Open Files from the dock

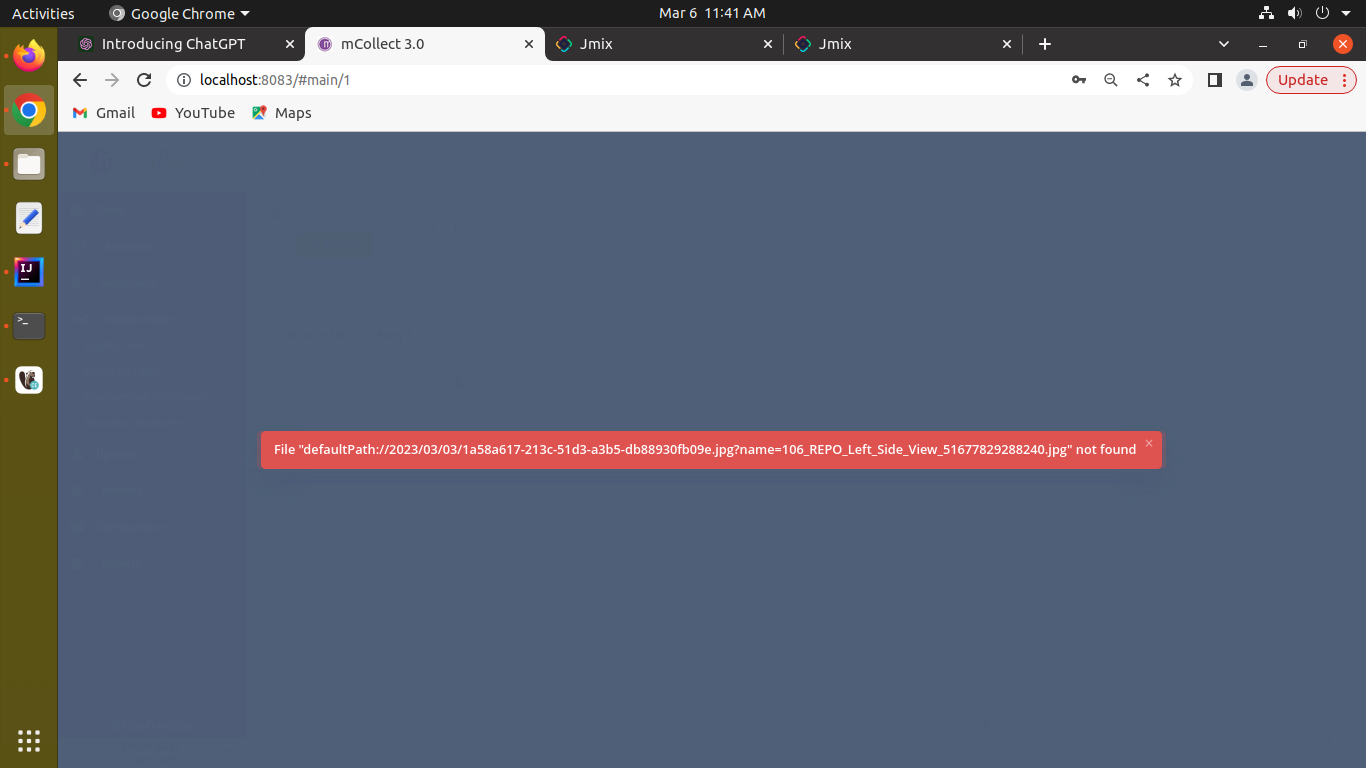point(29,164)
